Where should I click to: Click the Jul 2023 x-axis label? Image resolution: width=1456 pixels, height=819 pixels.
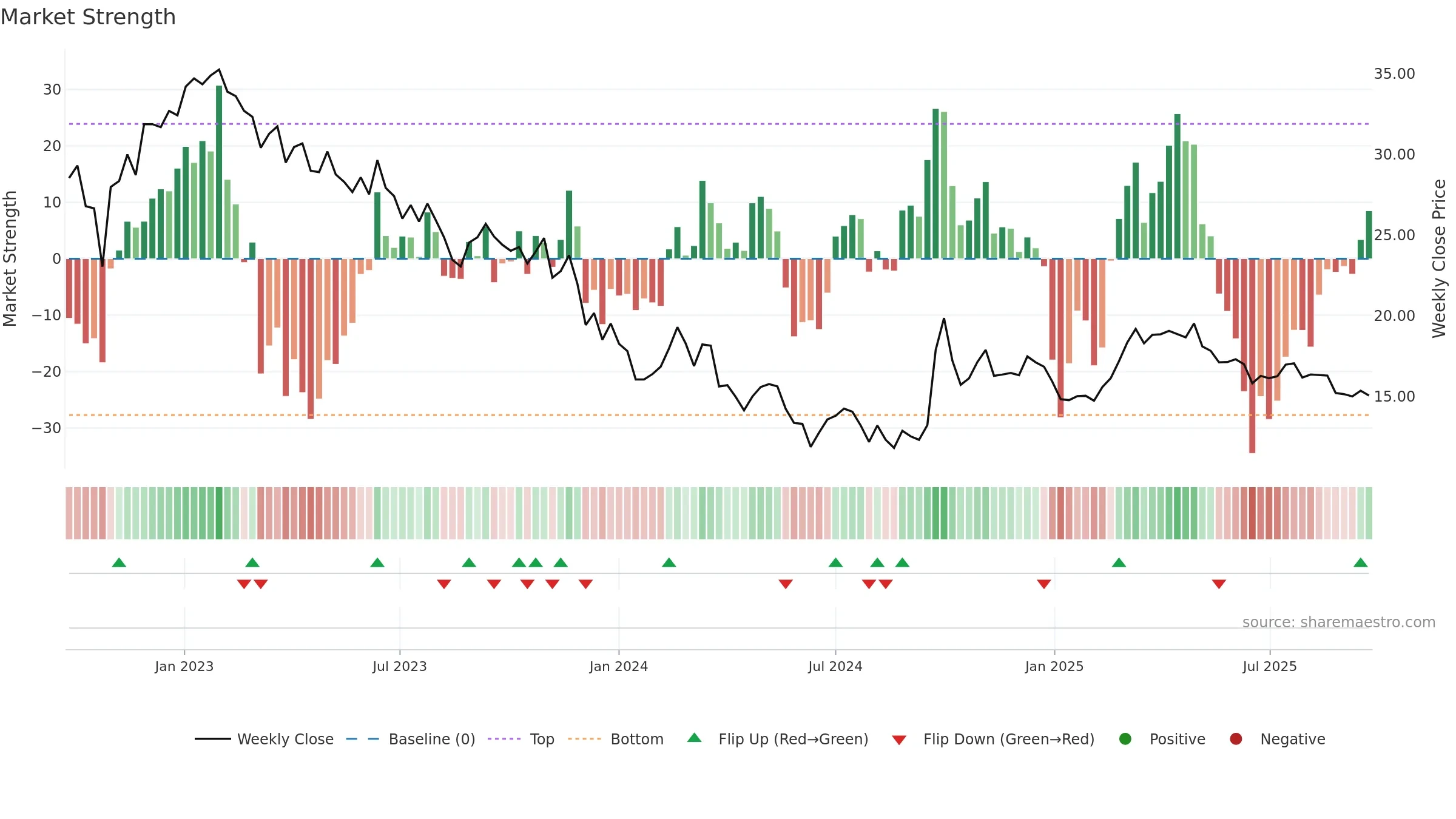tap(400, 666)
